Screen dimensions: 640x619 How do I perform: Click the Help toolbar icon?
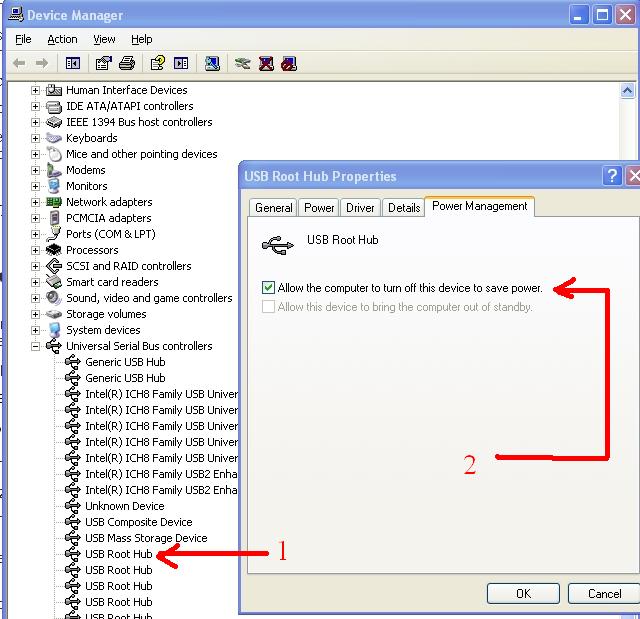[157, 63]
